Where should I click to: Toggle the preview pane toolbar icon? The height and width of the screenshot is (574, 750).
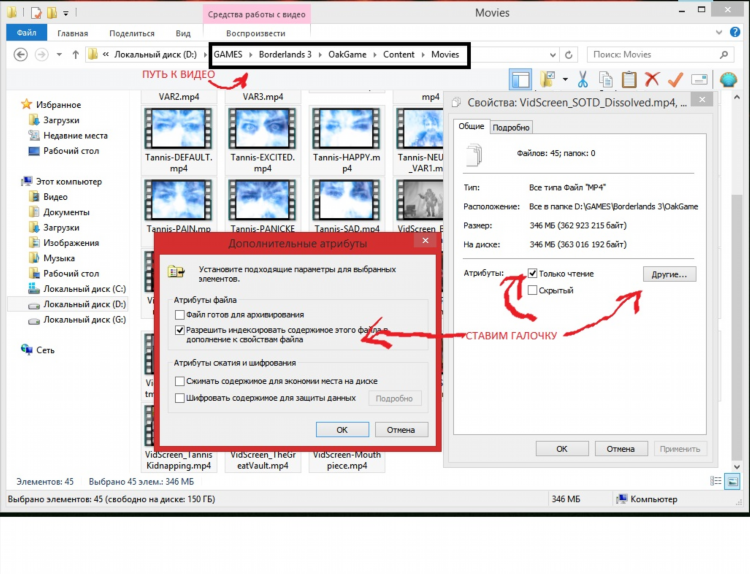520,79
